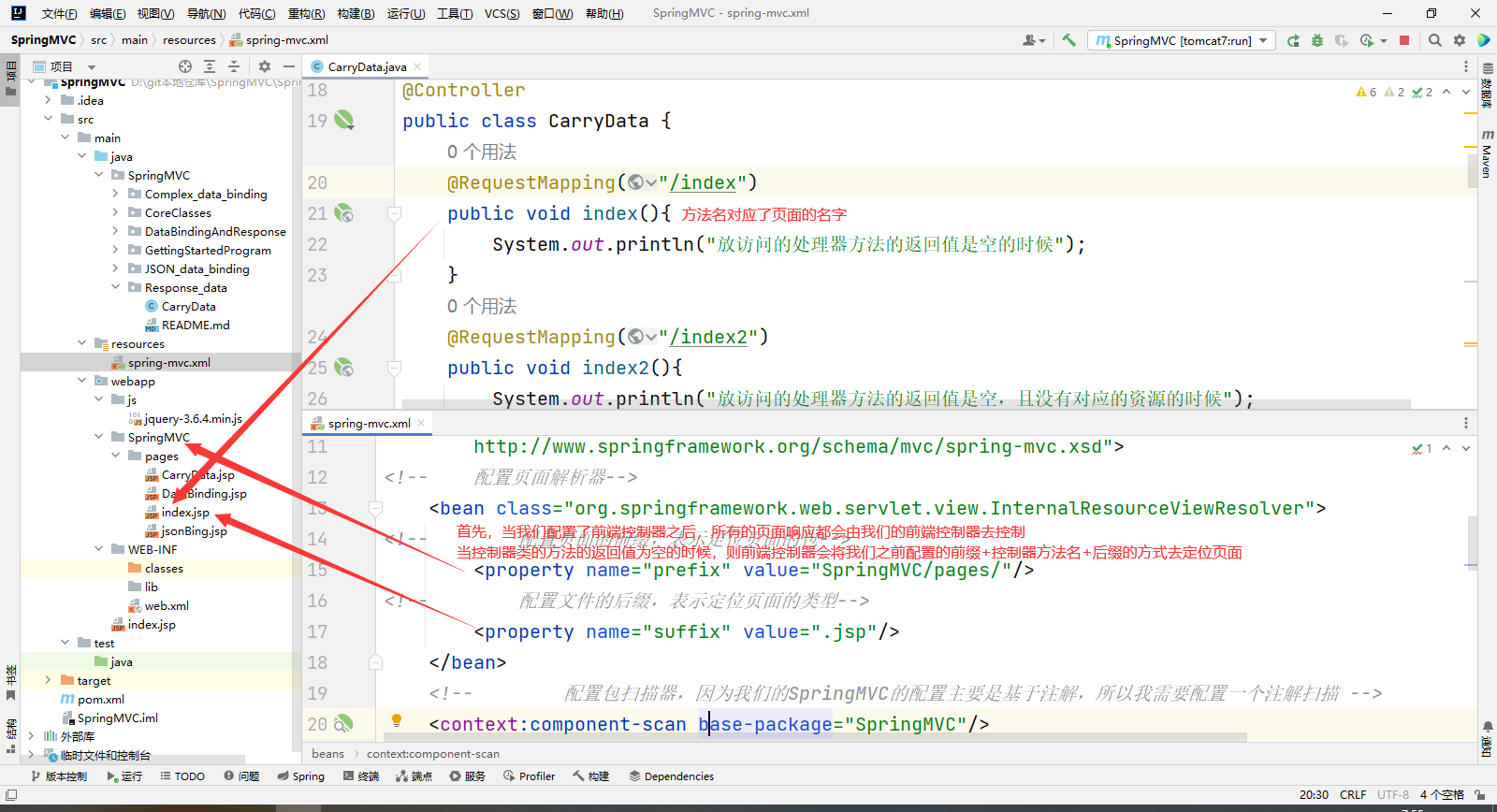
Task: Expand the target folder
Action: [x=48, y=680]
